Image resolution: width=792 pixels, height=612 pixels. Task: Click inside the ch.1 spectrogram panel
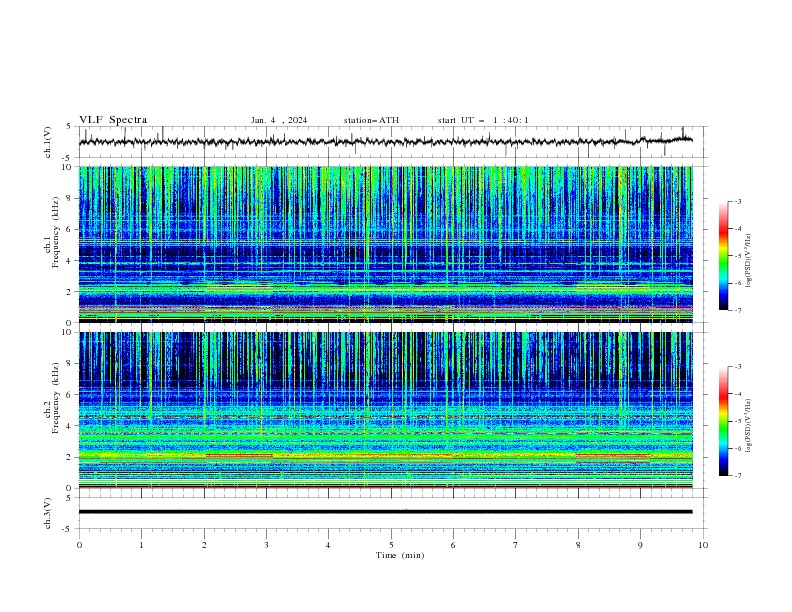[x=385, y=244]
